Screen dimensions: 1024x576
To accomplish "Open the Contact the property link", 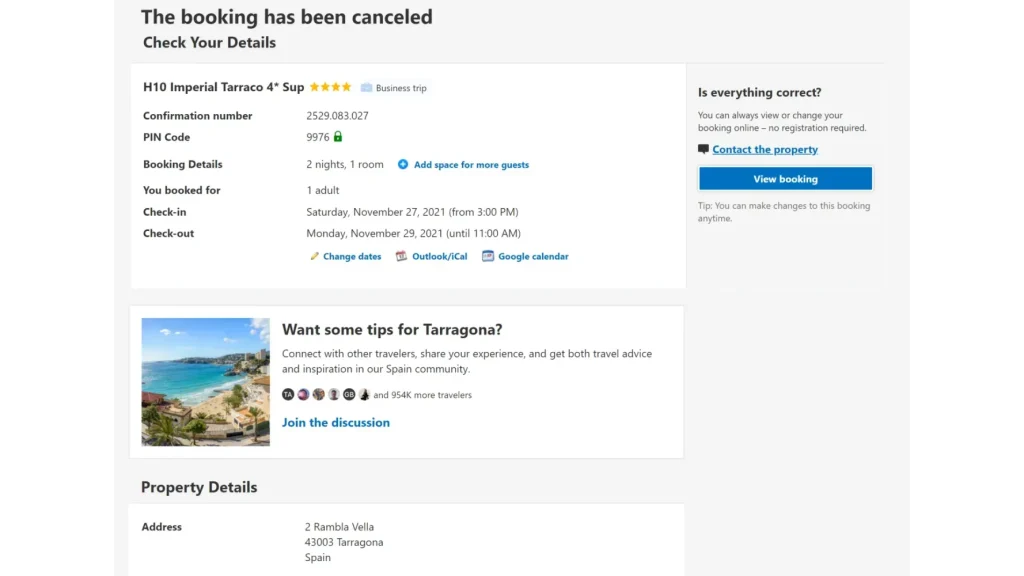I will (765, 150).
